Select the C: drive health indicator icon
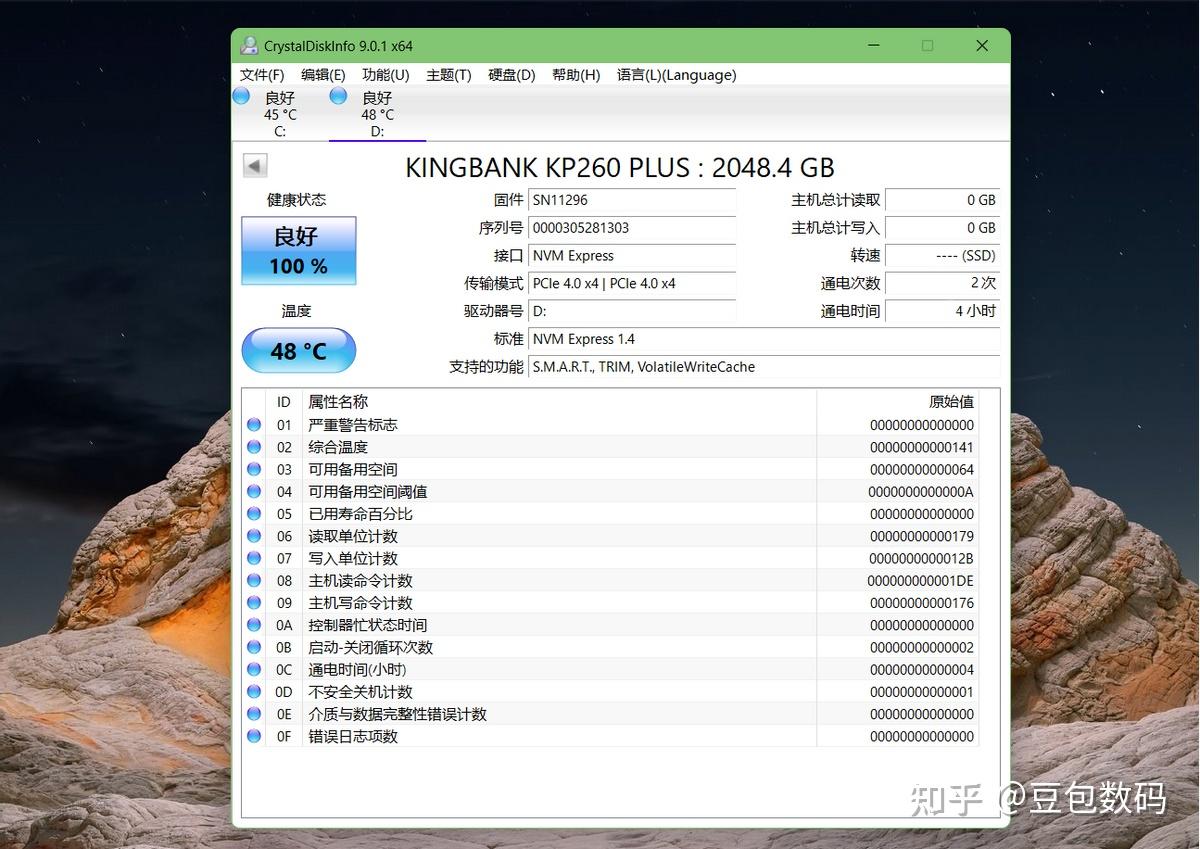The width and height of the screenshot is (1200, 849). point(241,95)
